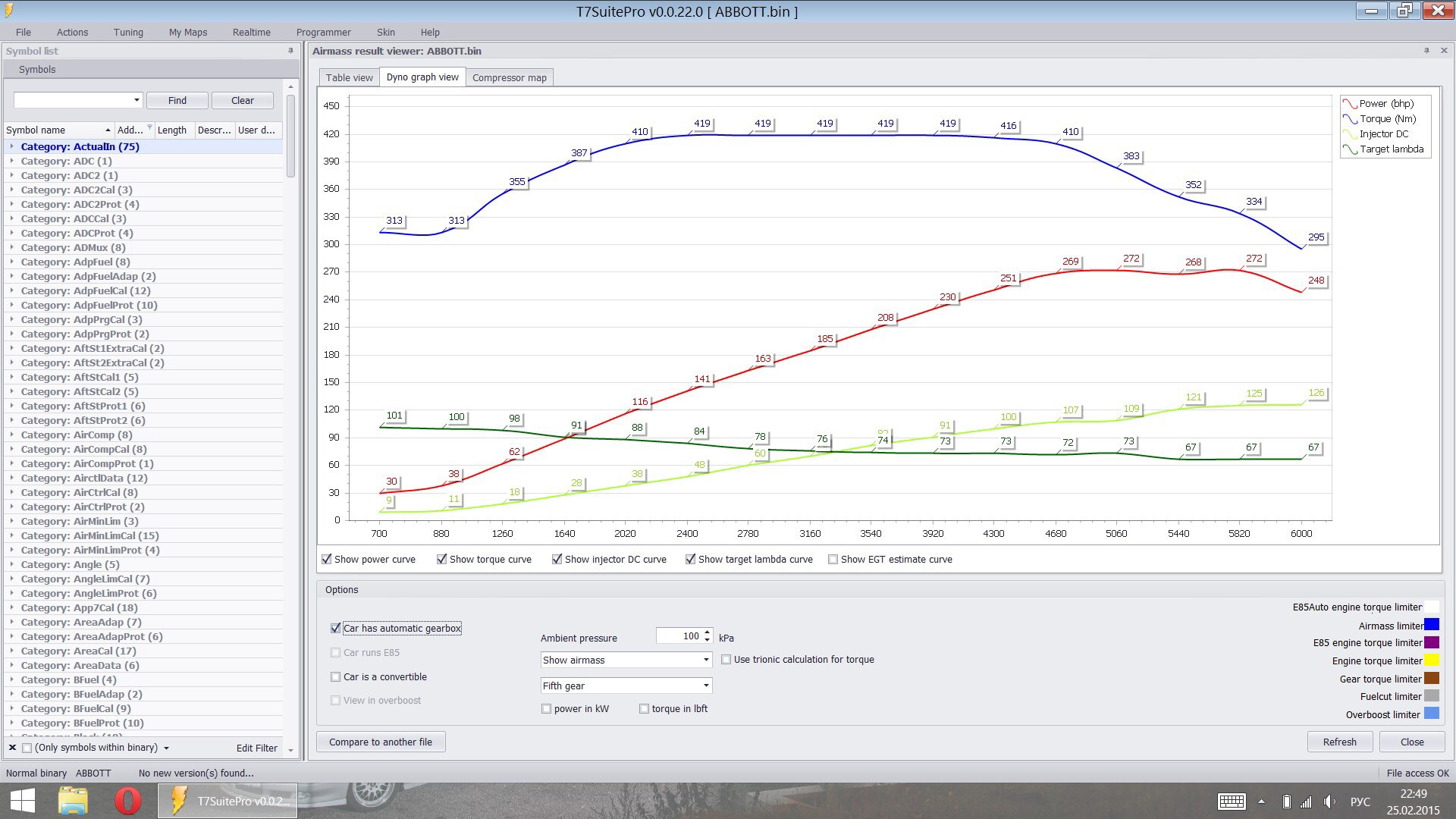Open the Realtime menu
This screenshot has height=819, width=1456.
click(x=251, y=32)
